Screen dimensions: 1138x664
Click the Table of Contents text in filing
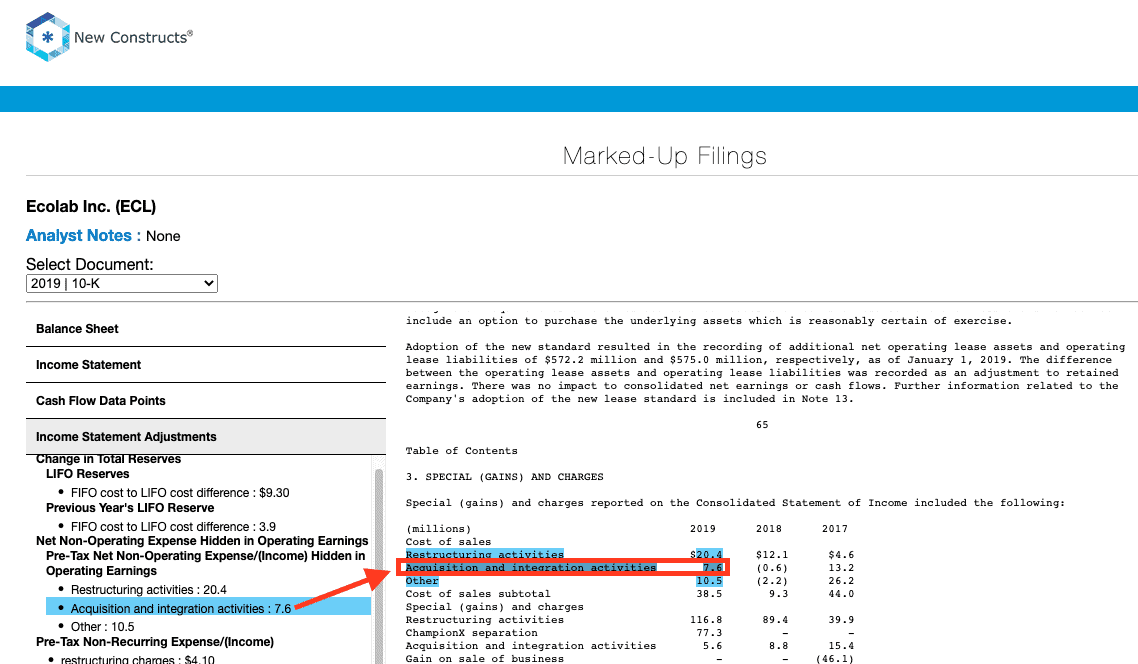pos(462,451)
